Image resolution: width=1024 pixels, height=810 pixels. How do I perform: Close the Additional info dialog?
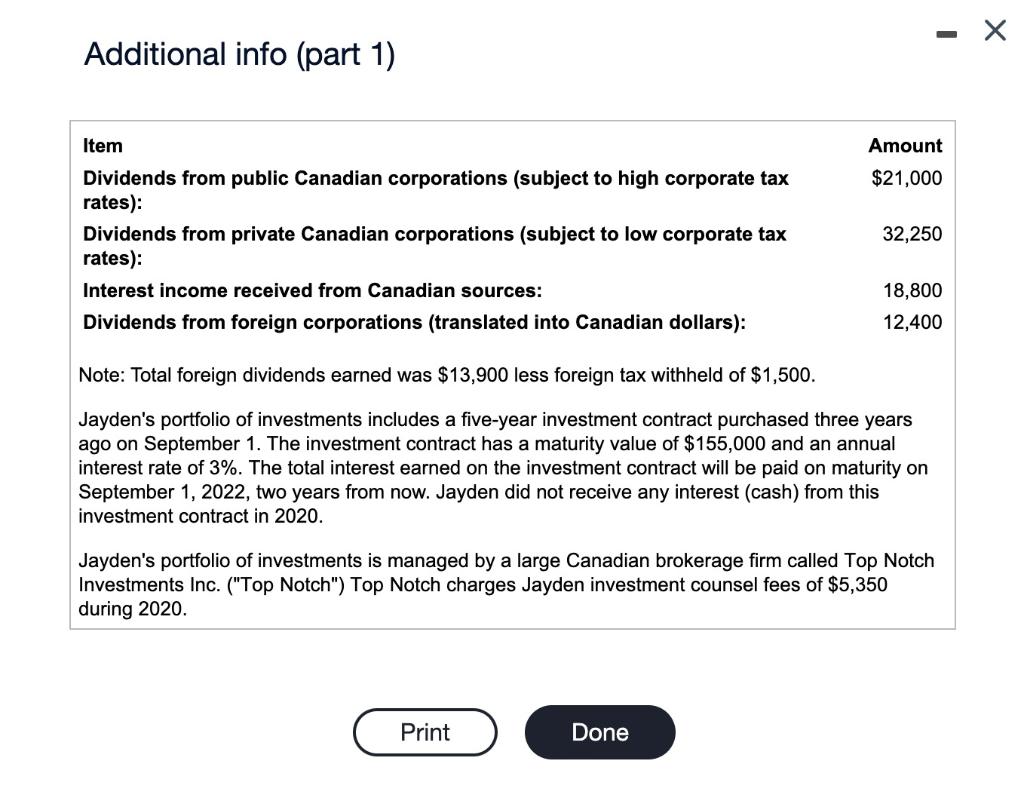[x=993, y=31]
